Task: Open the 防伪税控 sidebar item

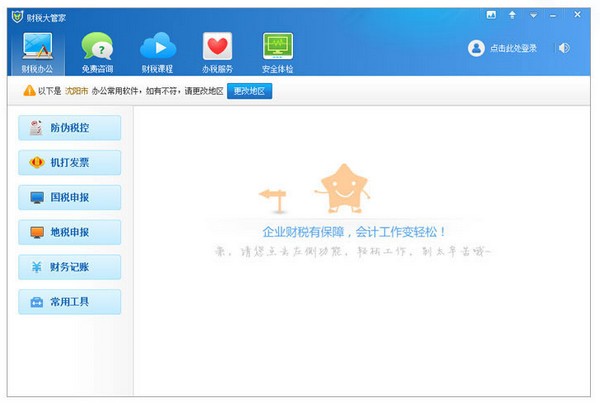Action: [69, 128]
